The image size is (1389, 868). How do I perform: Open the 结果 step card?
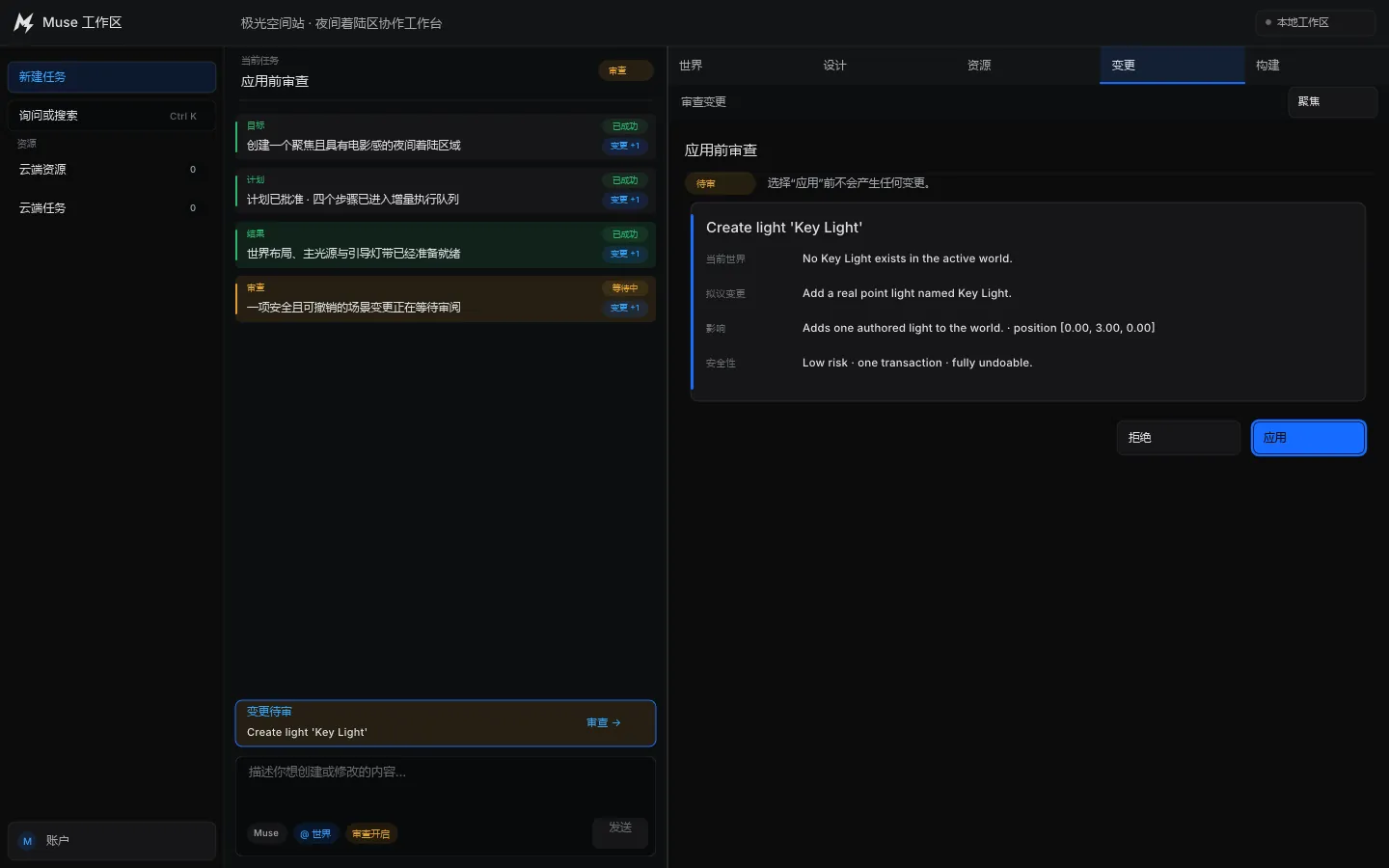(446, 245)
